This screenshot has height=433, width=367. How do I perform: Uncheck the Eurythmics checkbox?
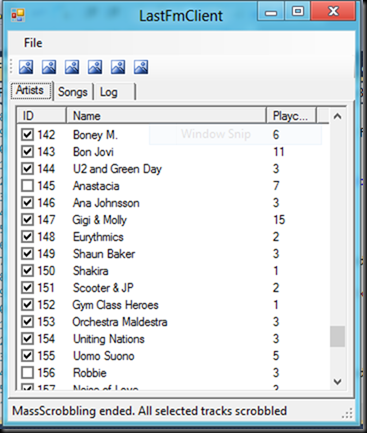click(x=27, y=237)
